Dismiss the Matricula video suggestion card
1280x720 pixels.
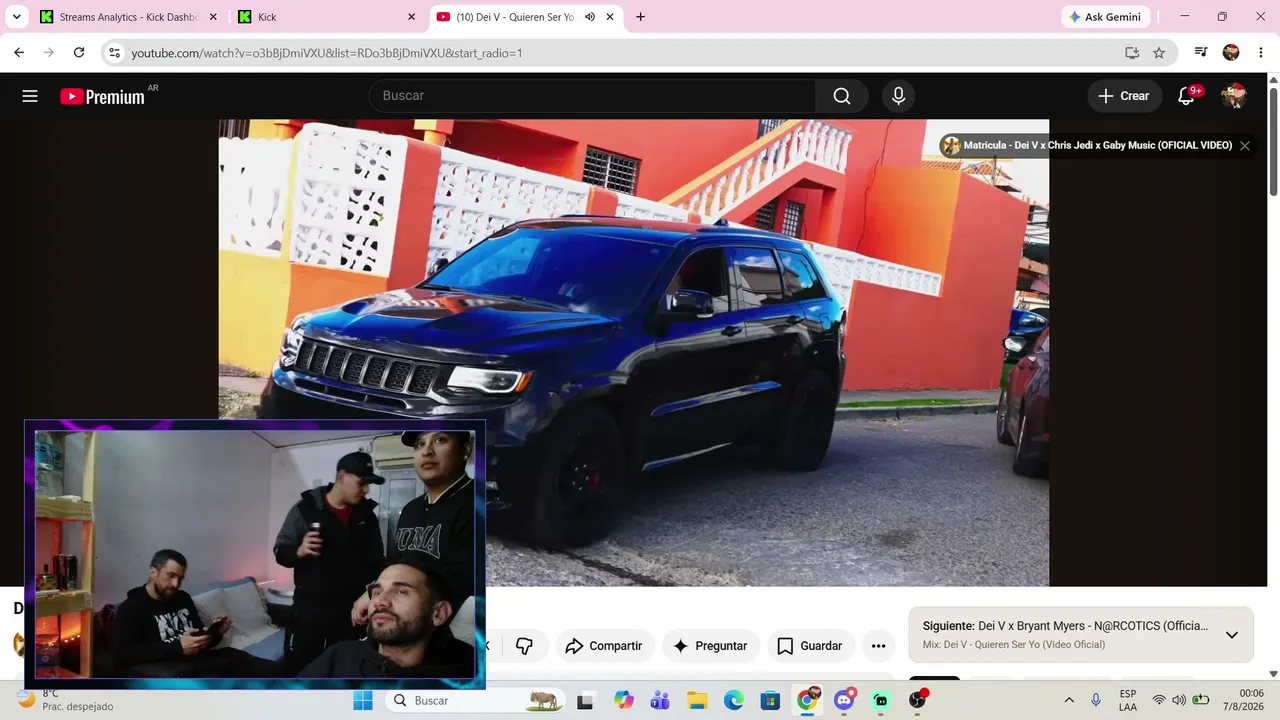[1245, 146]
